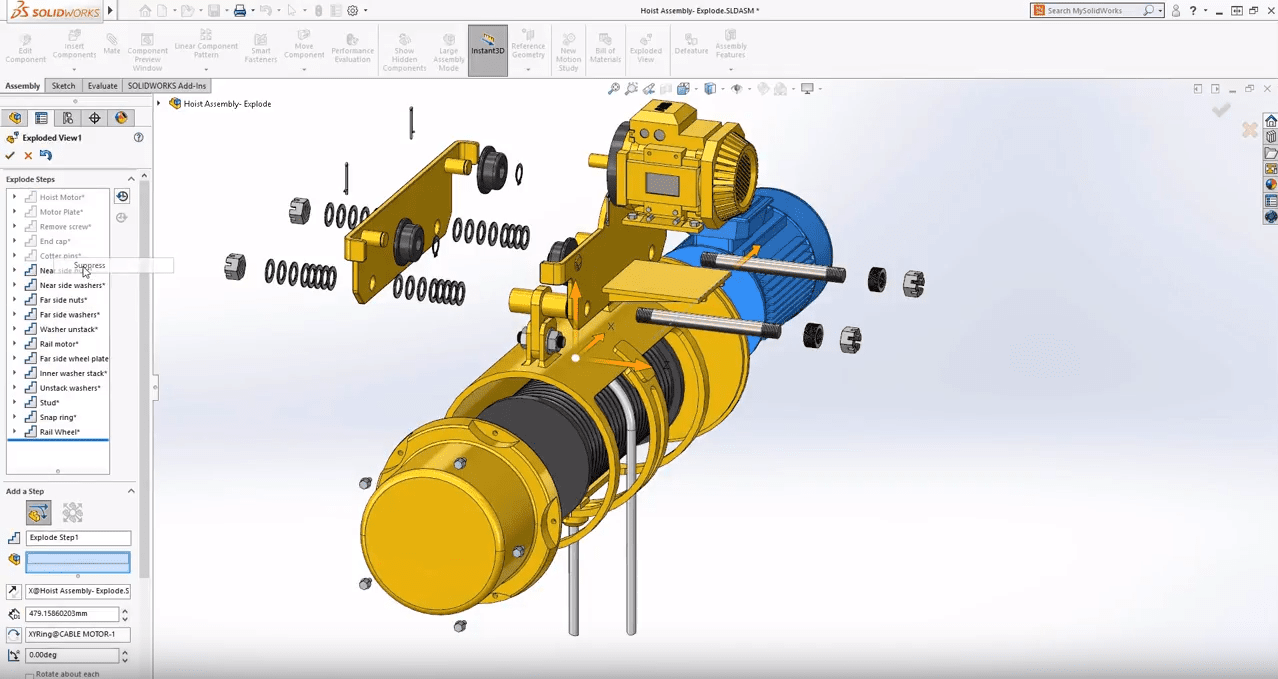
Task: Expand the Stud explode step
Action: point(14,402)
